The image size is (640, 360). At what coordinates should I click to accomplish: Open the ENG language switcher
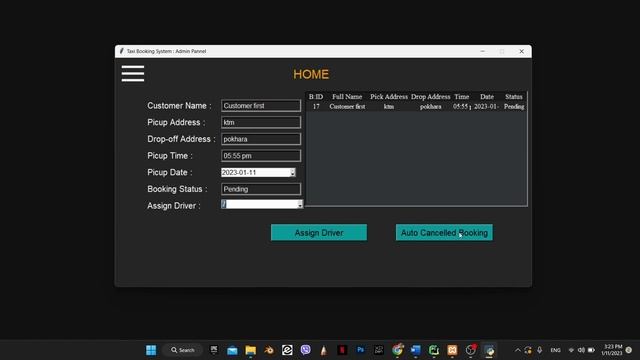(x=556, y=350)
